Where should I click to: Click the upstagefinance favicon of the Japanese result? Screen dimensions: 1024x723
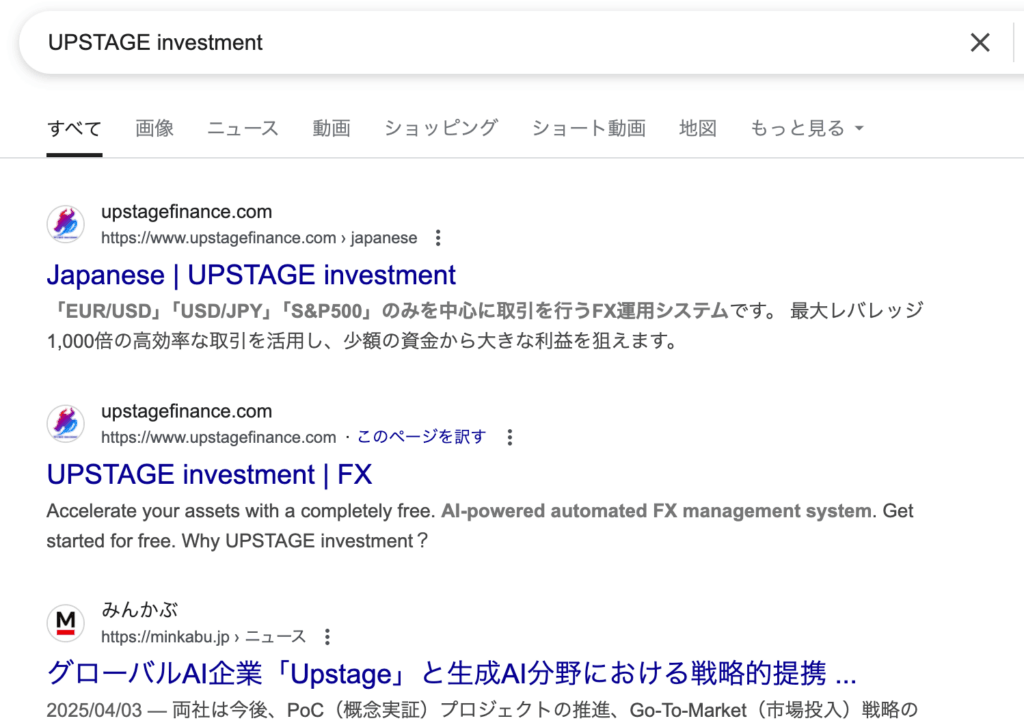(x=65, y=224)
